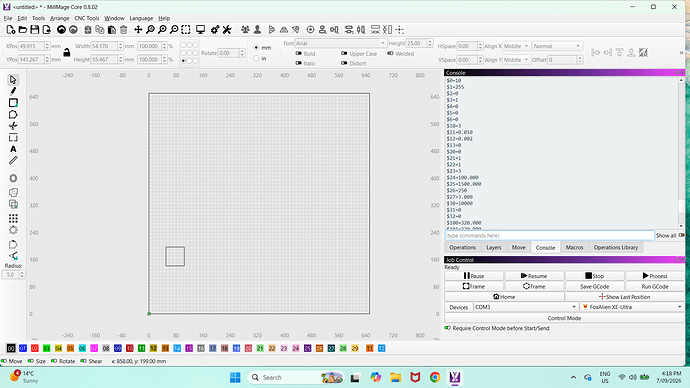Viewport: 690px width, 388px height.
Task: Click the Windows Start button
Action: point(235,377)
